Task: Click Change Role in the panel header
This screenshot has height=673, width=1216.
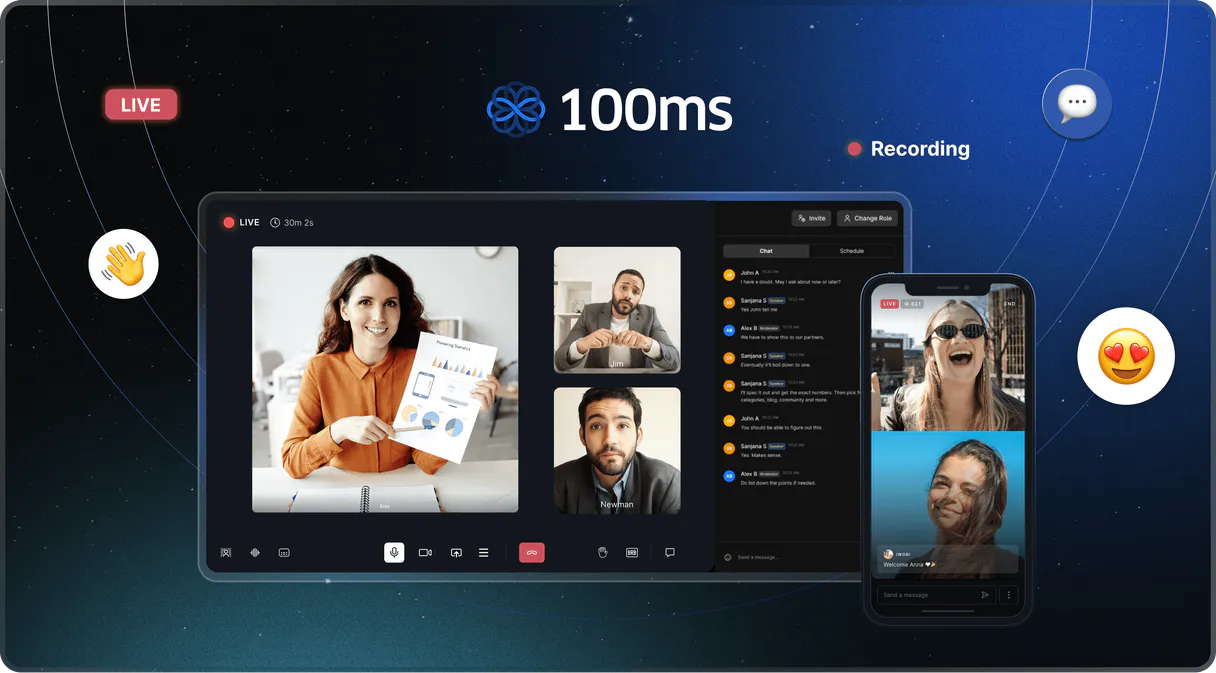Action: (x=867, y=218)
